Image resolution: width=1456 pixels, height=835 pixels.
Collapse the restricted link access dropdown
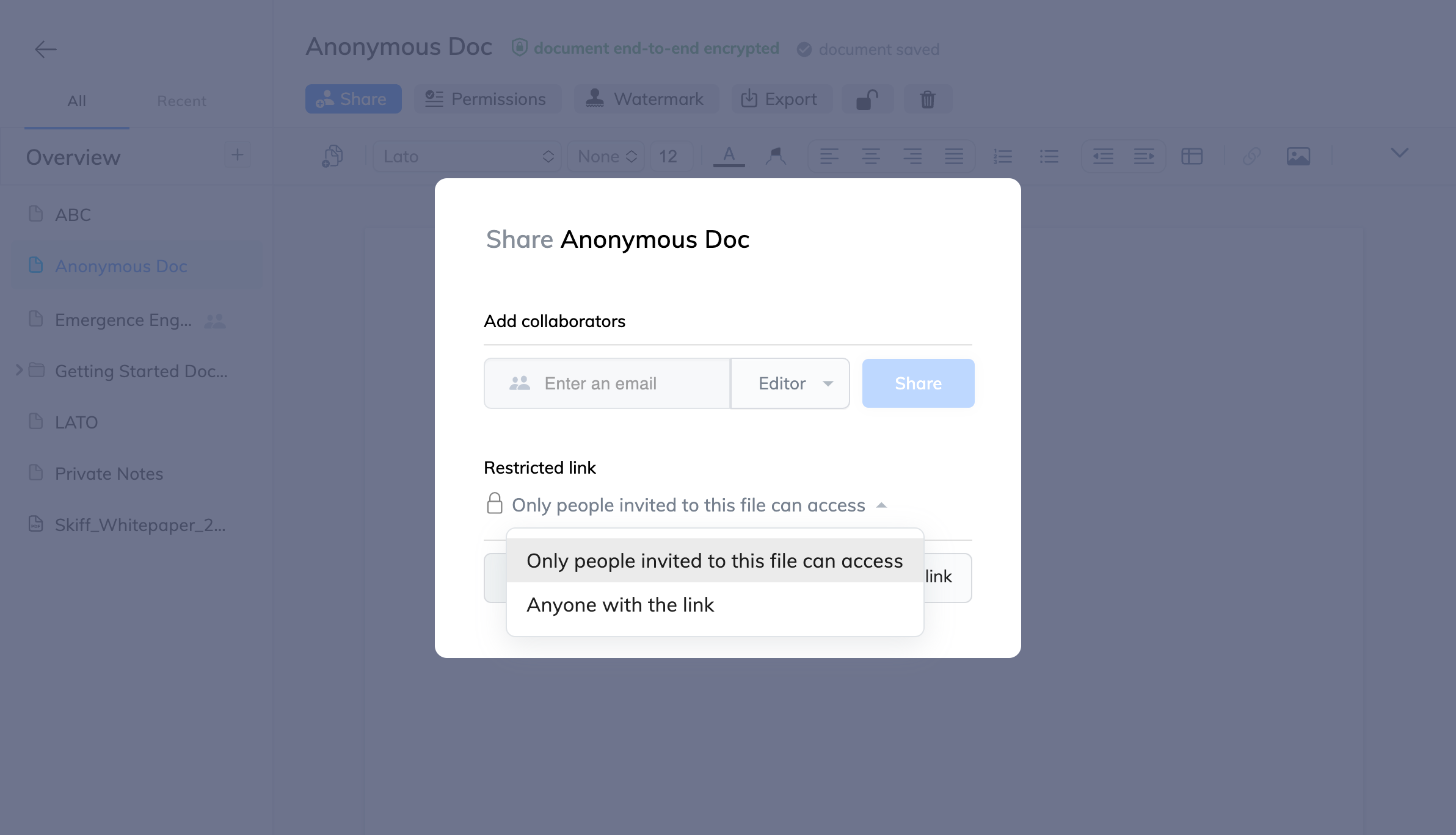(881, 505)
